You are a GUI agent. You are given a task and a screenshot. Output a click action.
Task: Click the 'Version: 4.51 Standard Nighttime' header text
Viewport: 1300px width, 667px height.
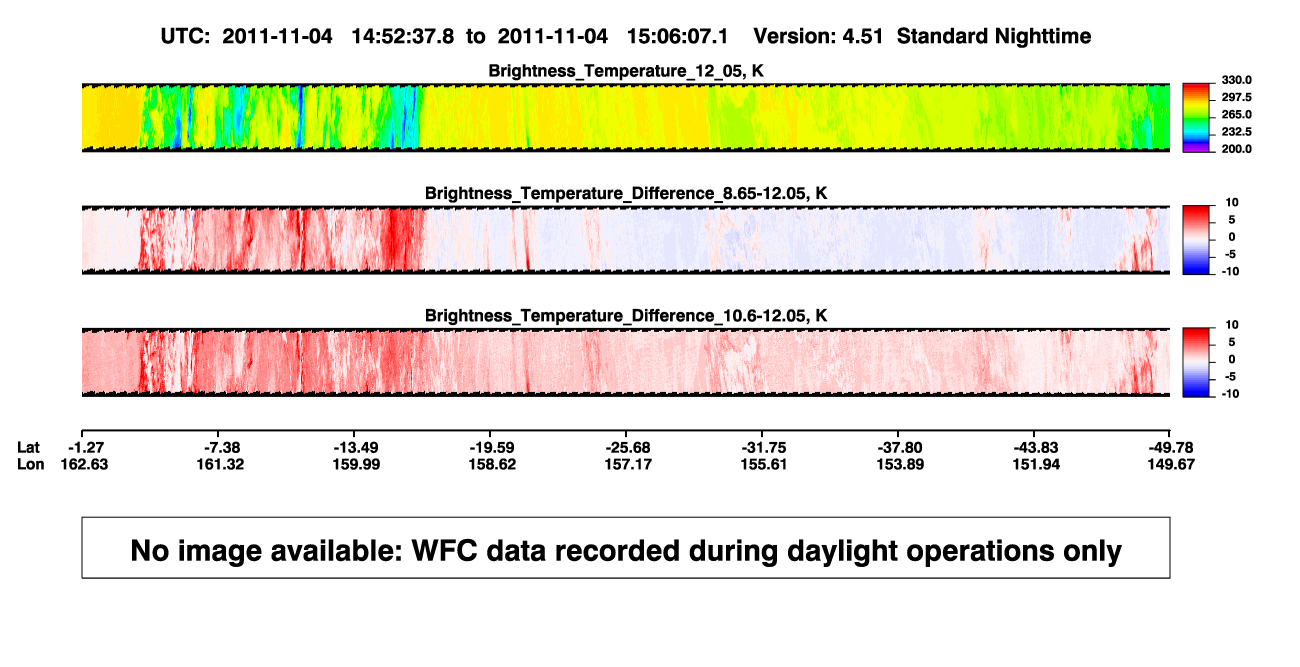click(922, 37)
